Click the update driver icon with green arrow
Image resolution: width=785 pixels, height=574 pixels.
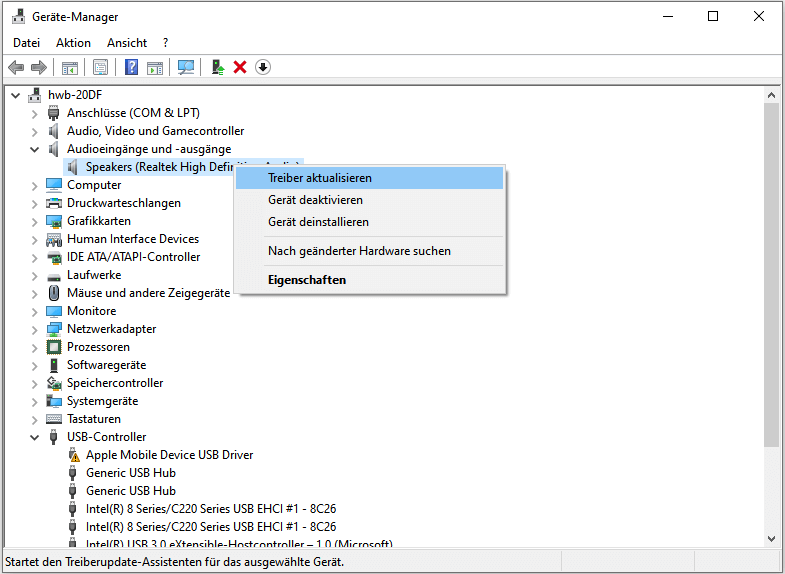point(217,67)
